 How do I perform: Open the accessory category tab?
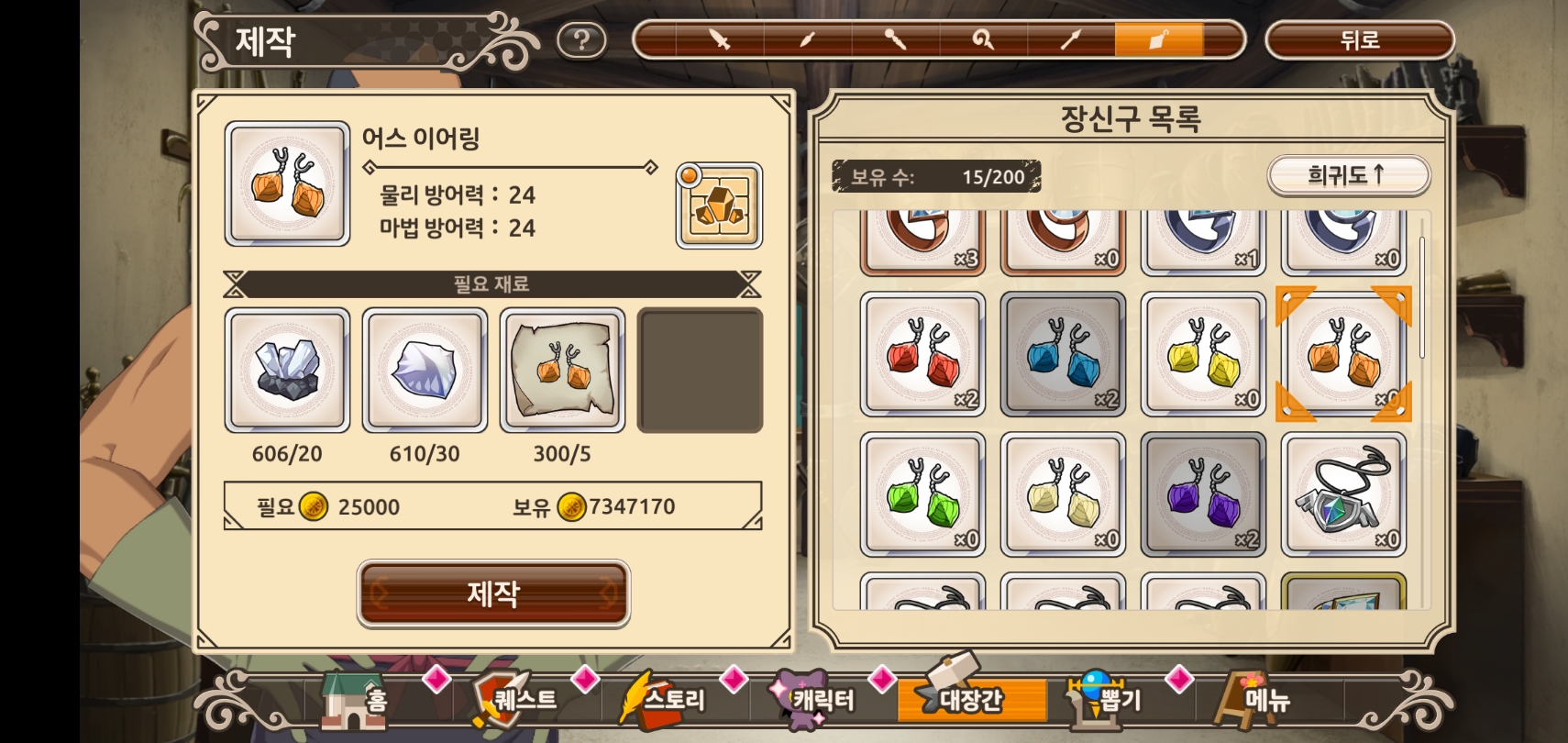coord(1158,40)
